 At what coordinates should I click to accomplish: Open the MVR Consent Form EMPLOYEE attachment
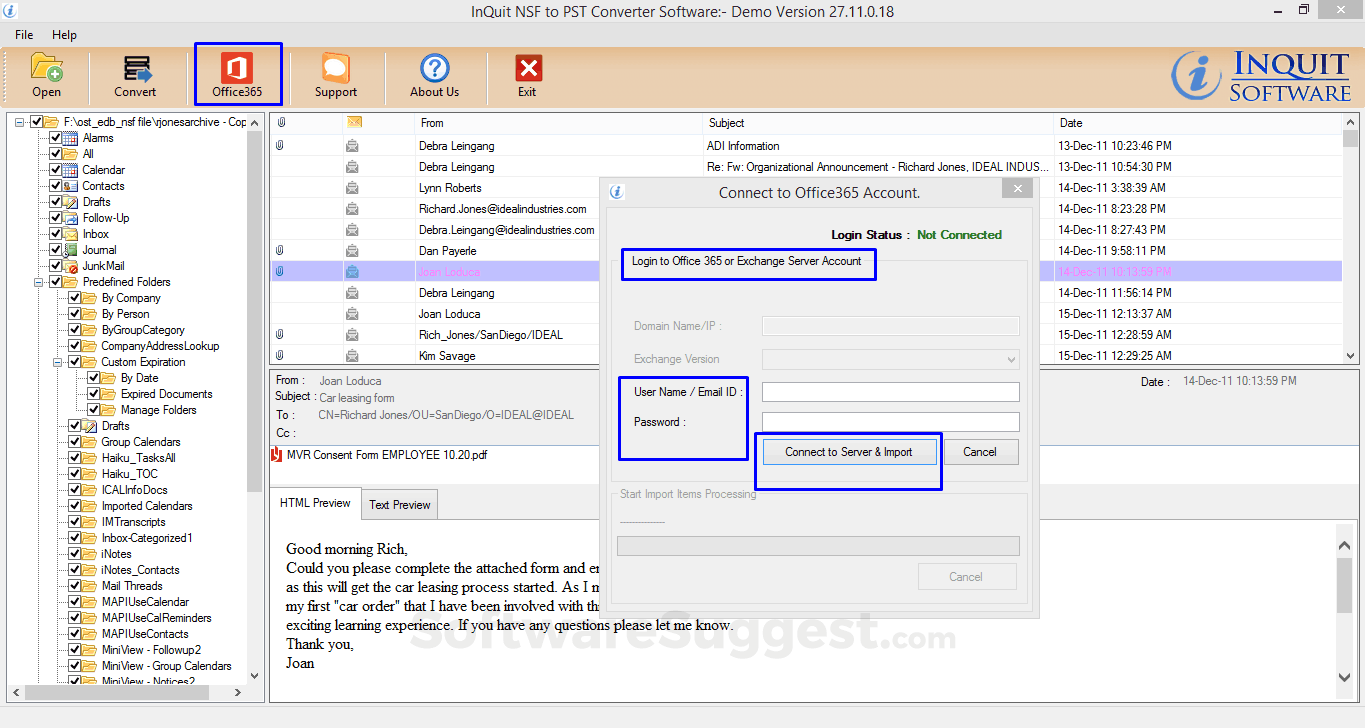387,455
